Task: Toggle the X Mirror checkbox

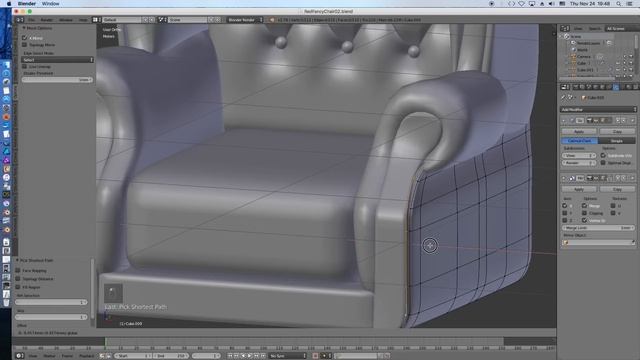Action: 25,38
